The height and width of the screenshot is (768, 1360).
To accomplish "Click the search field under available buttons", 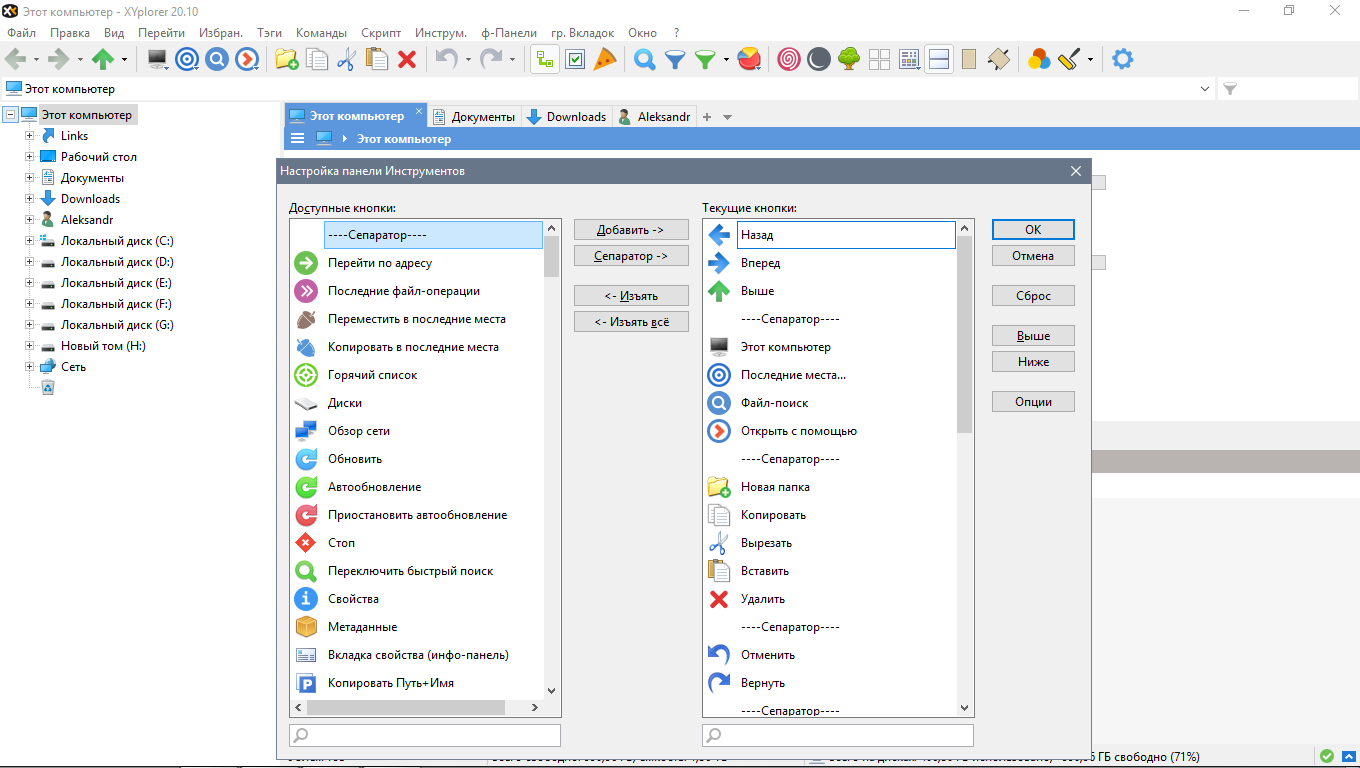I will pos(425,735).
